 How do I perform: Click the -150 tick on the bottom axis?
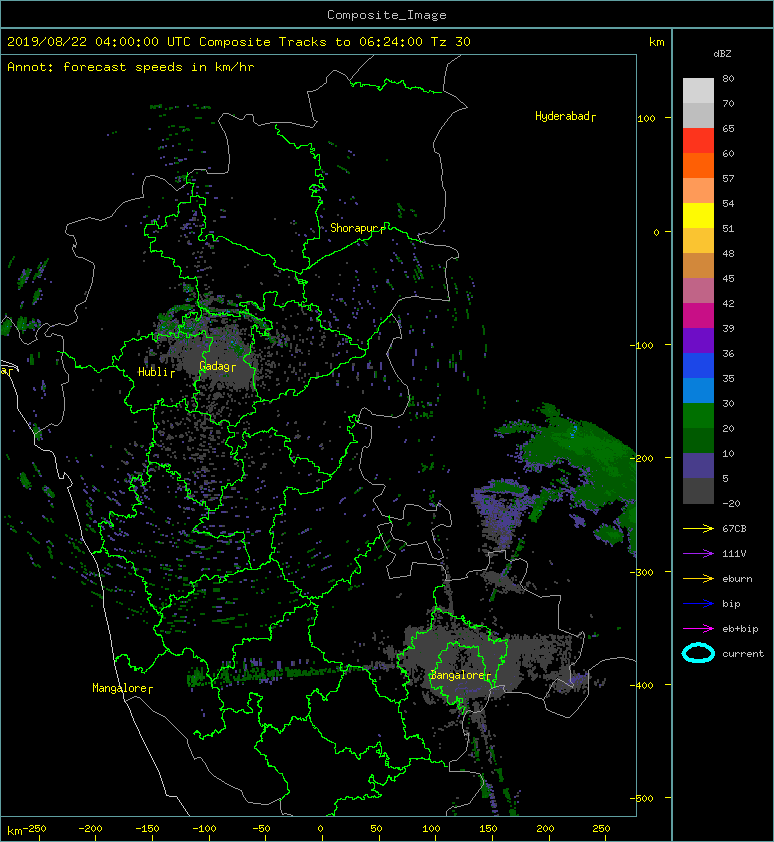click(x=147, y=829)
